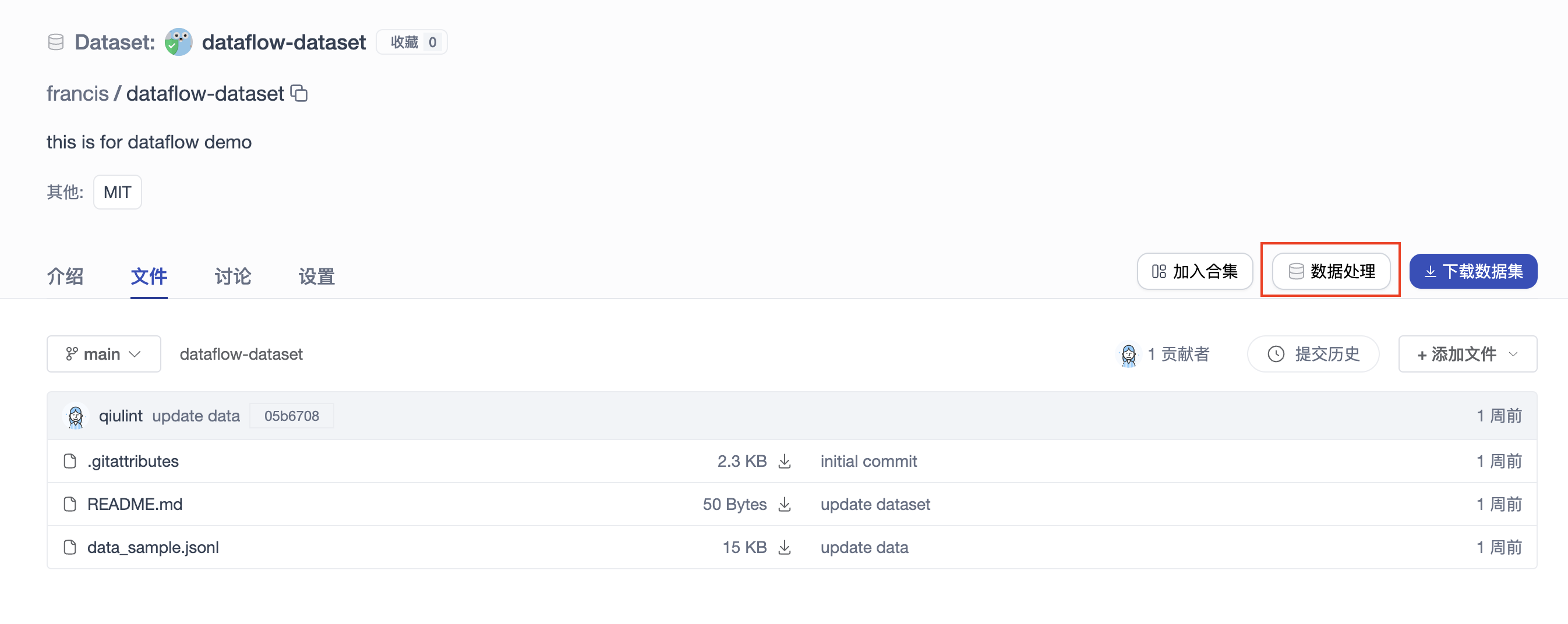Image resolution: width=1568 pixels, height=624 pixels.
Task: Click the 加入合集 button
Action: click(1194, 271)
